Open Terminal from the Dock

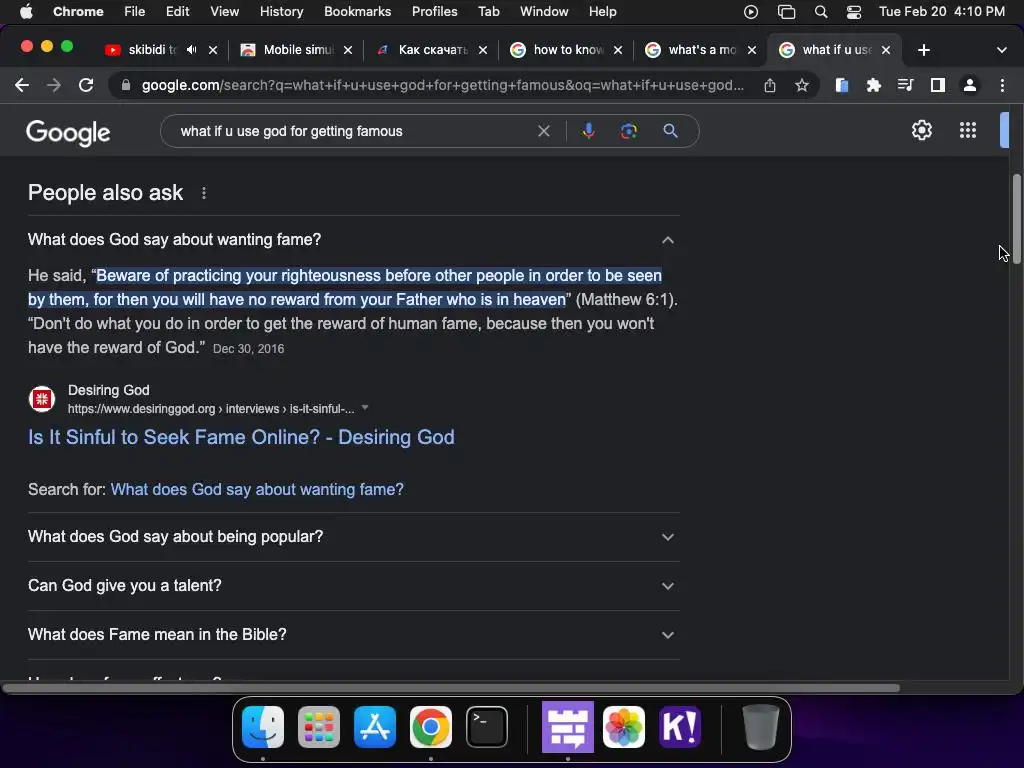pyautogui.click(x=487, y=727)
